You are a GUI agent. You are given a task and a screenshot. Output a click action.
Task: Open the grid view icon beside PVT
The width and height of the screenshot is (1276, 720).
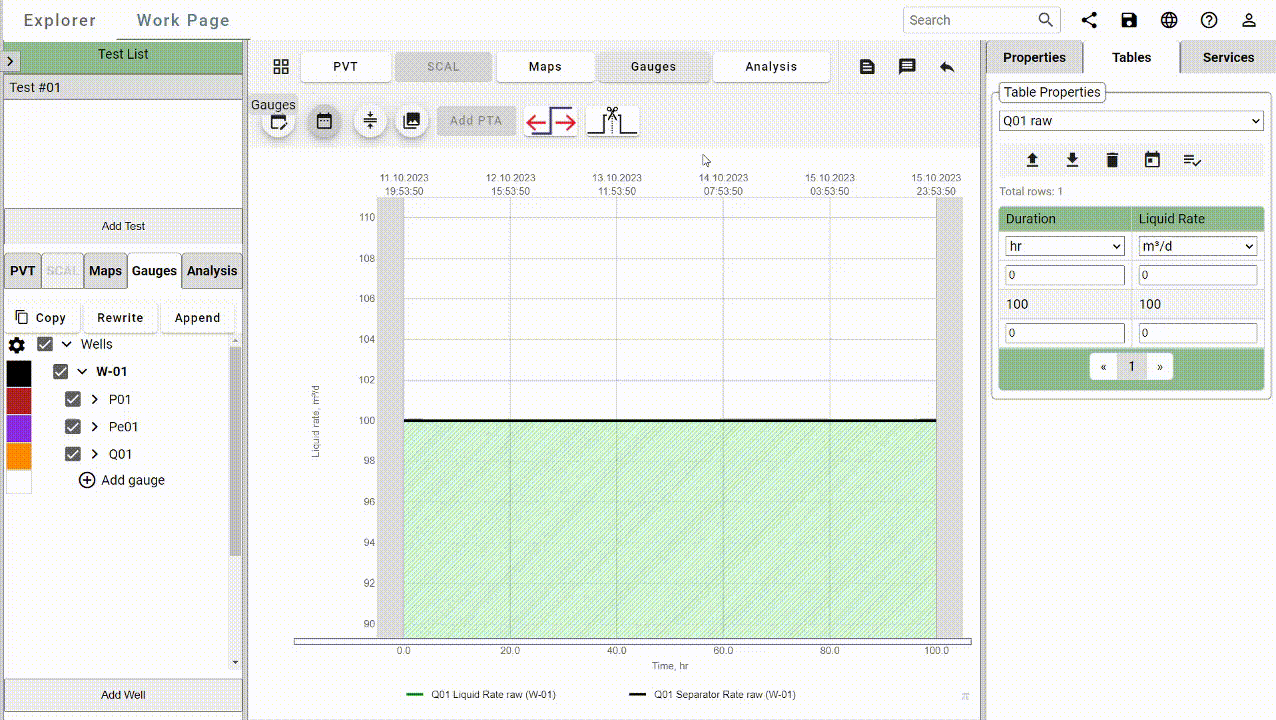[x=281, y=67]
